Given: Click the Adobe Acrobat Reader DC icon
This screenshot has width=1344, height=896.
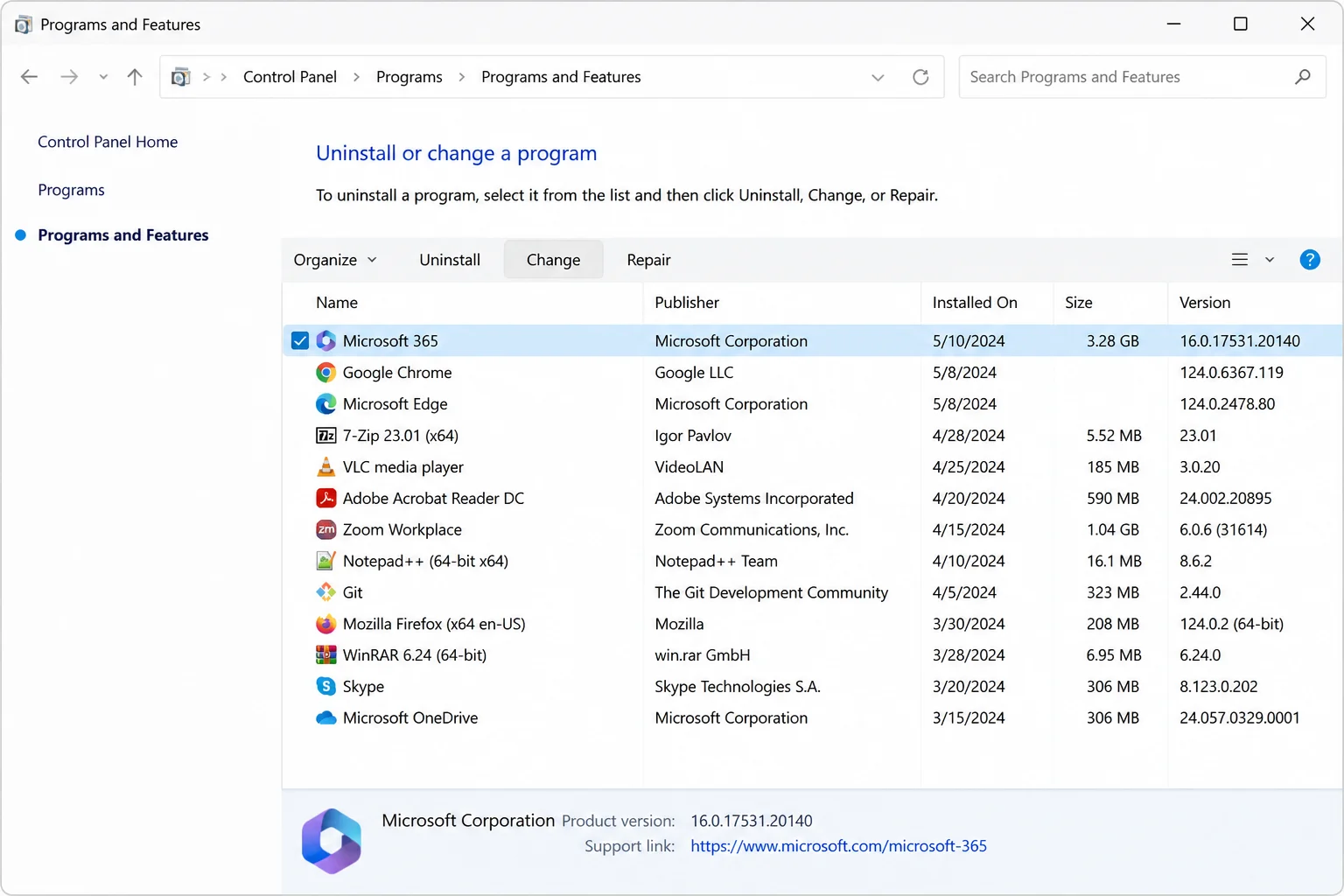Looking at the screenshot, I should [x=326, y=498].
